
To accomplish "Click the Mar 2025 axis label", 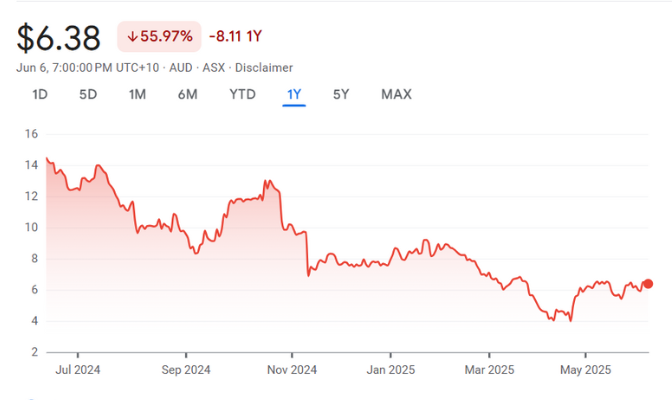I will pos(489,366).
